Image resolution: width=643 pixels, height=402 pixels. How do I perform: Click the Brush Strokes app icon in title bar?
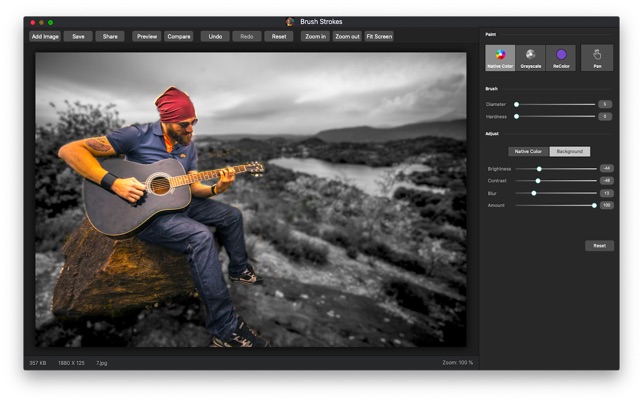(290, 21)
